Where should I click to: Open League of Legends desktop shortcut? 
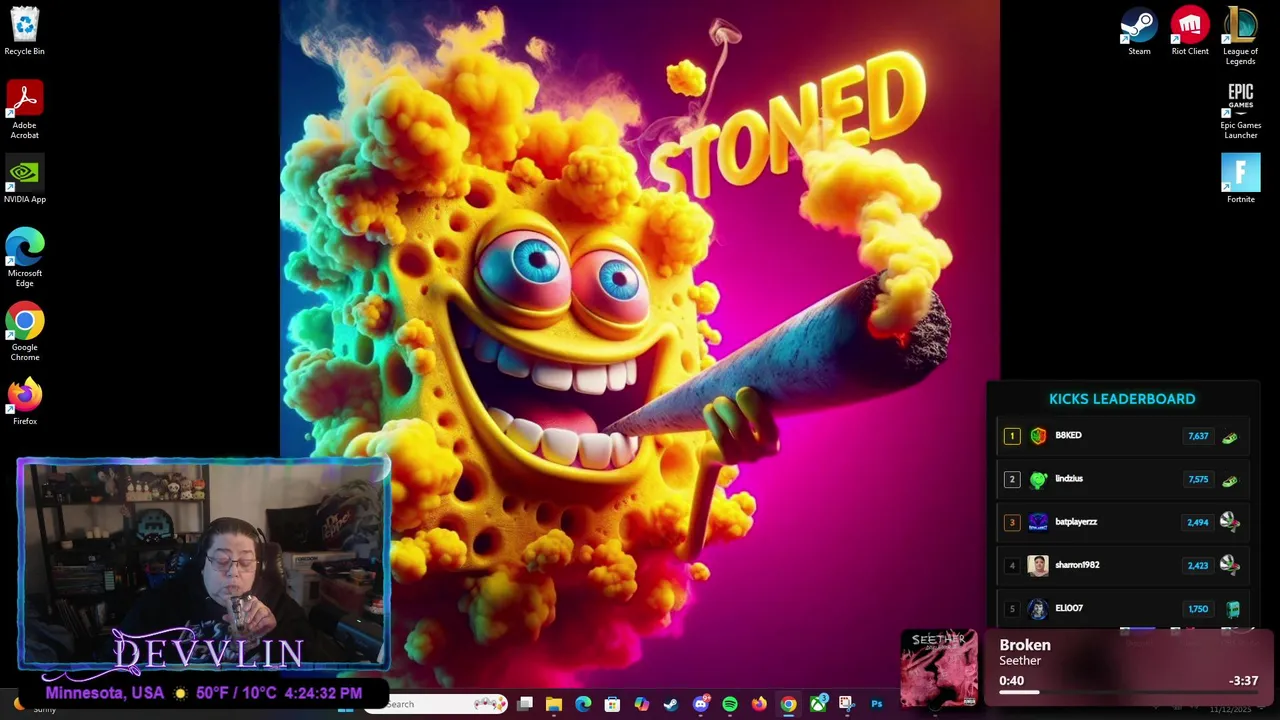point(1240,36)
